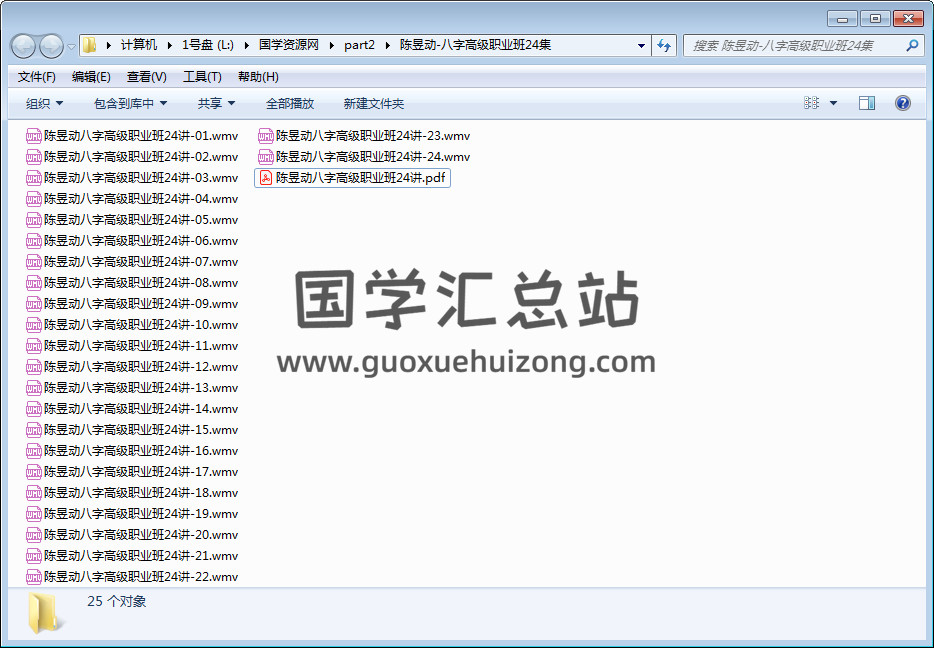The width and height of the screenshot is (934, 648).
Task: Select file name 陈昱动八字高级职业班24讲-13.wmv
Action: [x=141, y=388]
